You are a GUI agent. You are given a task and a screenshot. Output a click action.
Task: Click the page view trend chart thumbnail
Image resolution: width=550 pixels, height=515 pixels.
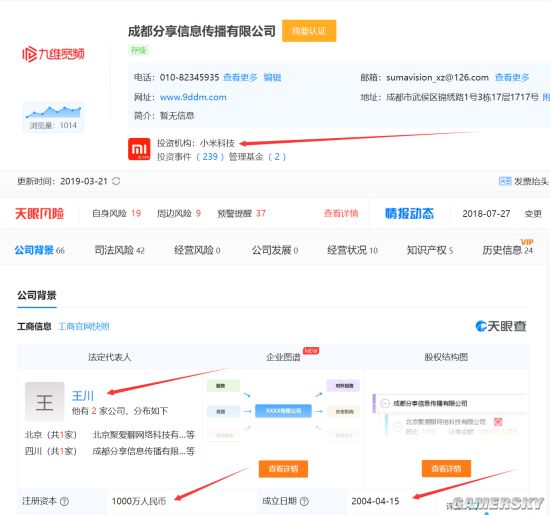click(x=53, y=118)
